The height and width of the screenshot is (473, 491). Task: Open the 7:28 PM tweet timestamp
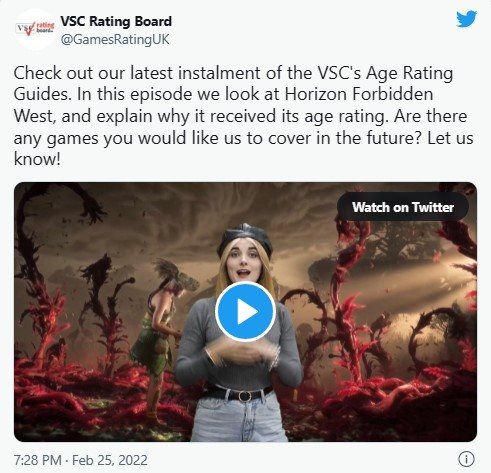[x=38, y=460]
